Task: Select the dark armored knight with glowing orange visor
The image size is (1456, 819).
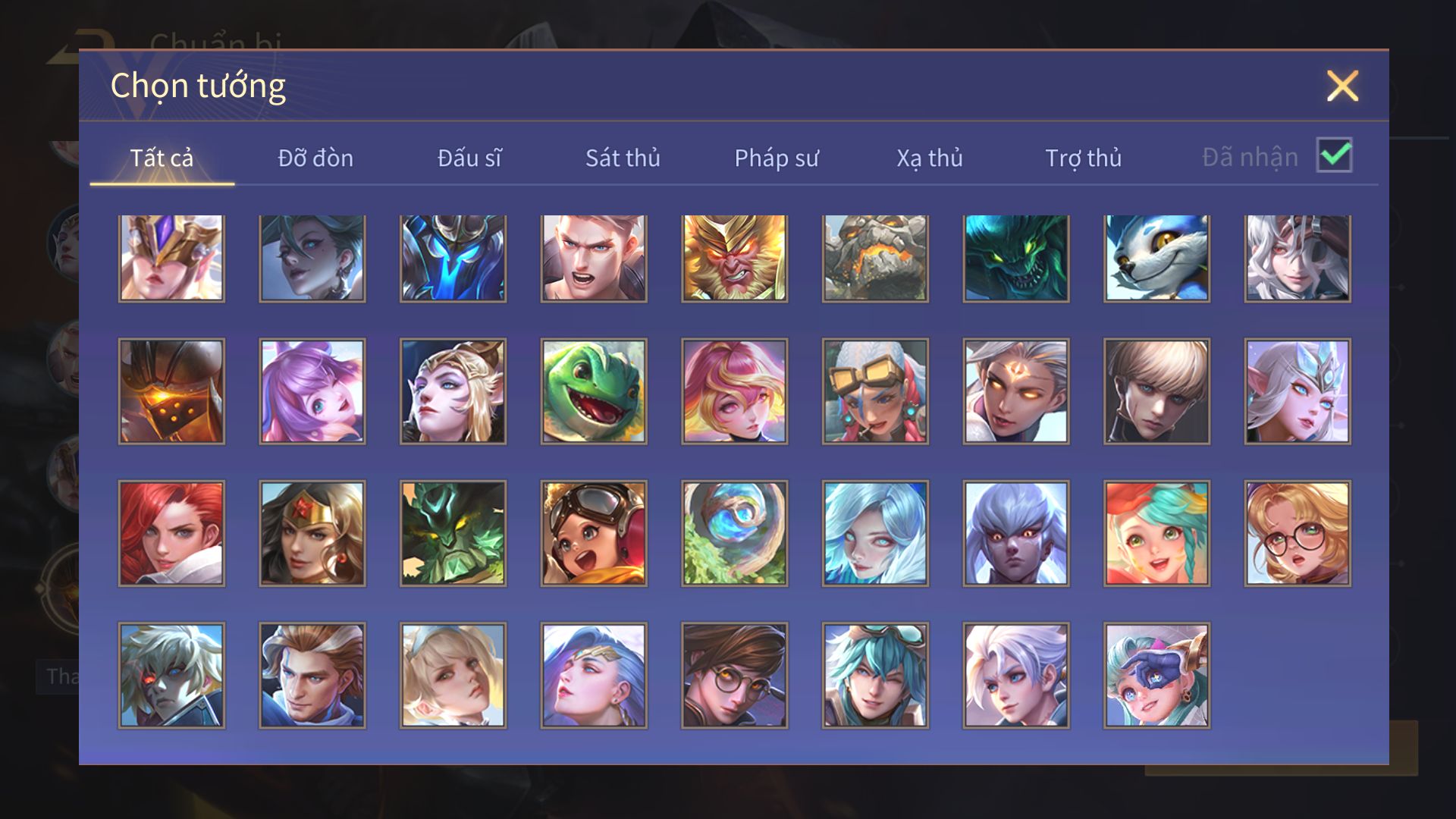Action: point(171,391)
